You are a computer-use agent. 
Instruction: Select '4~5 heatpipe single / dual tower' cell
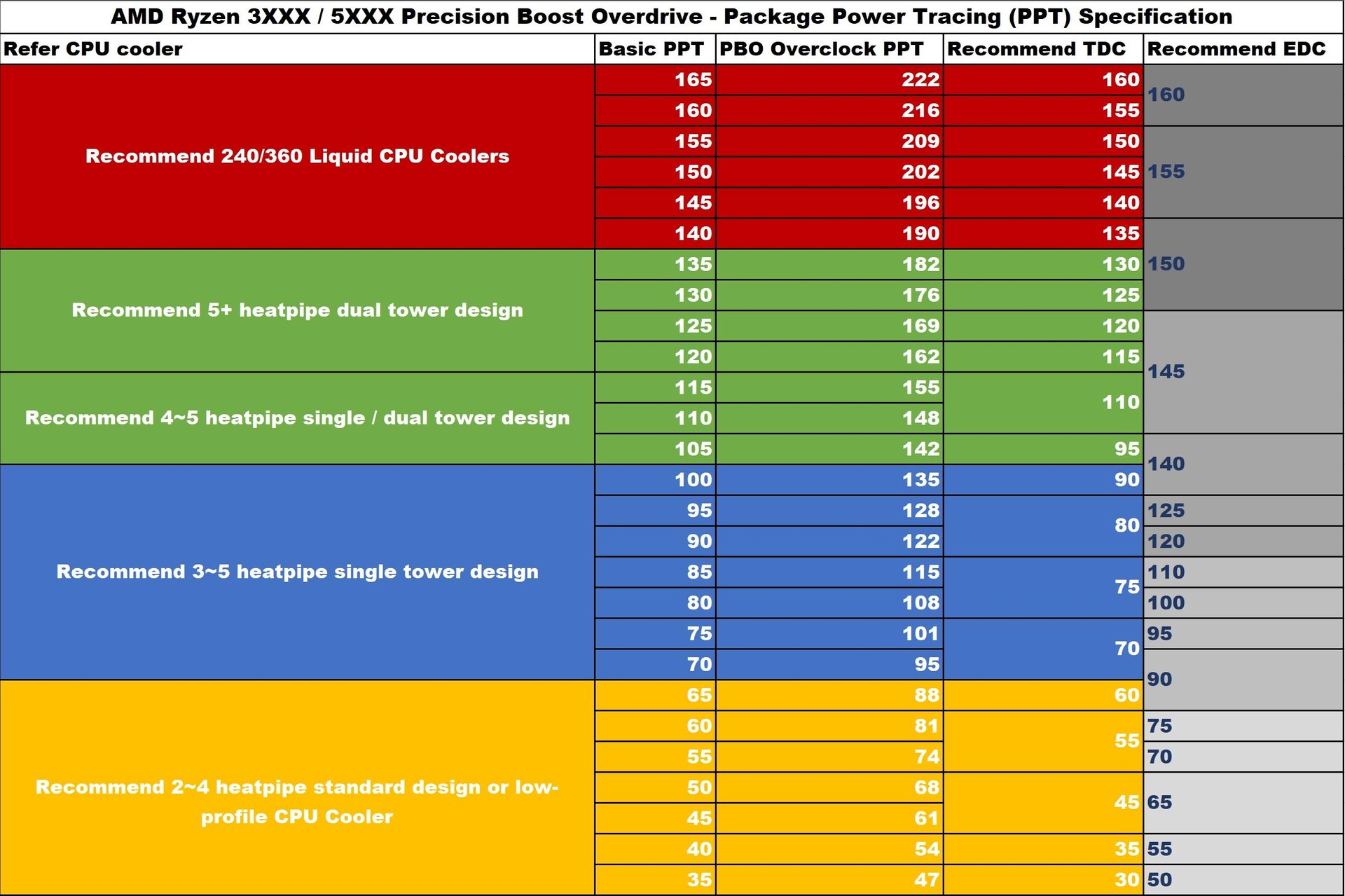coord(297,418)
